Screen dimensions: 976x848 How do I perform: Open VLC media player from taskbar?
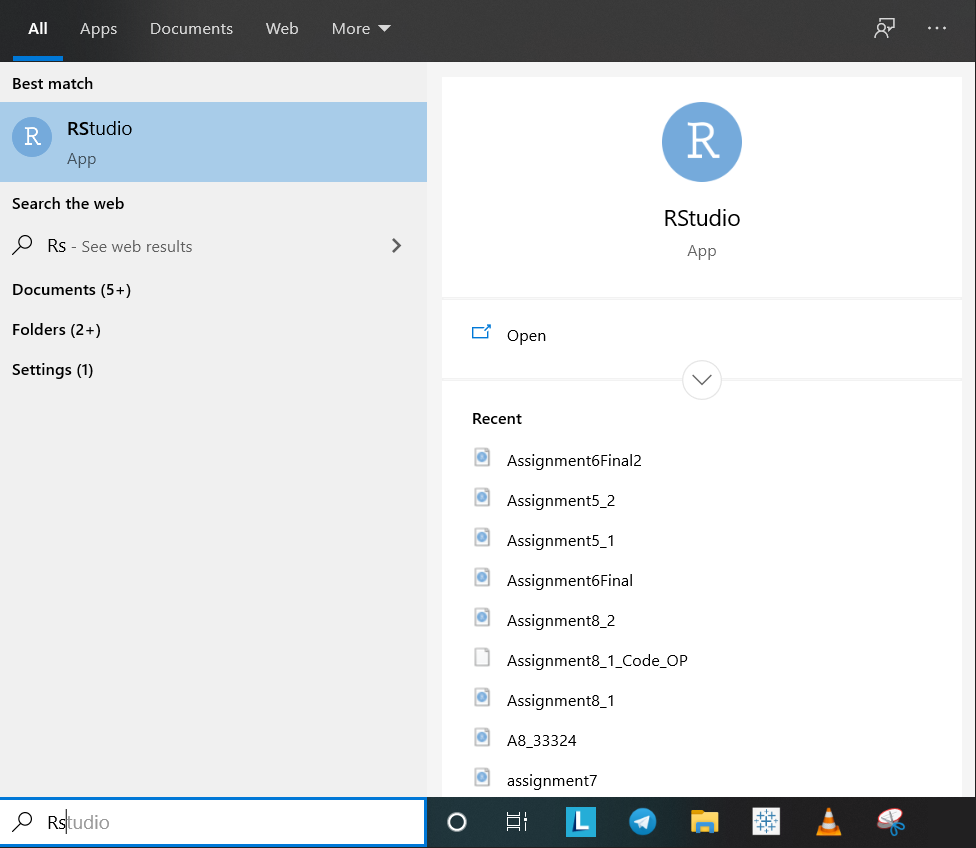828,822
